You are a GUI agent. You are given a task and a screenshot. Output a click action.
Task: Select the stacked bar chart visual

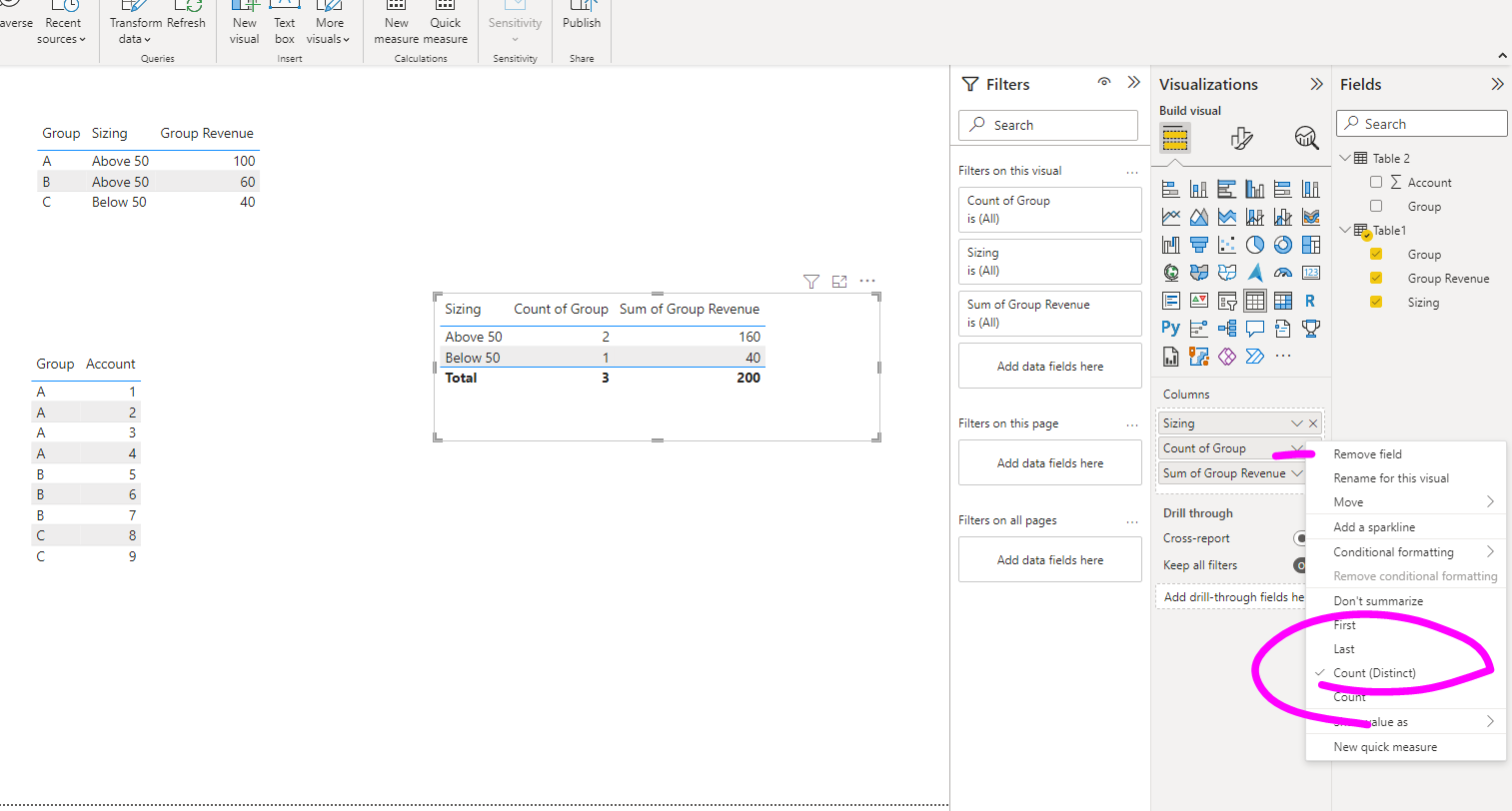1171,189
